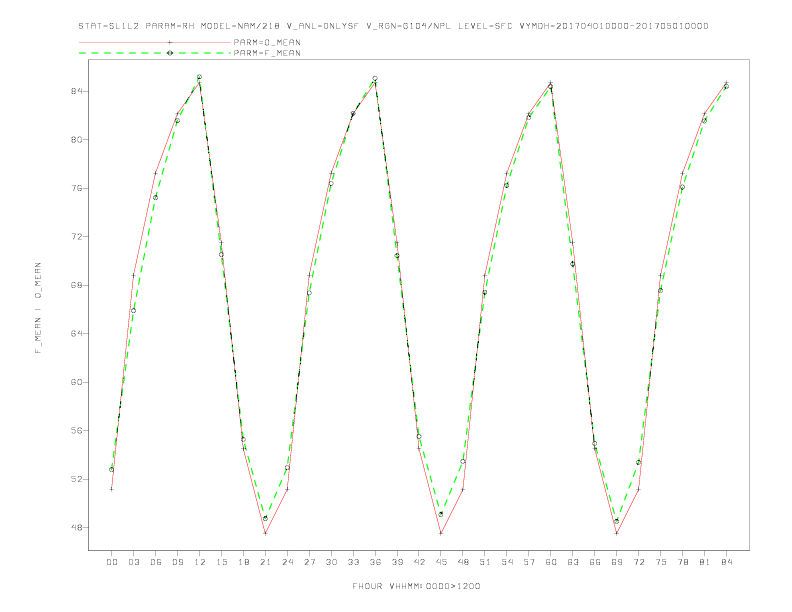Click y-axis tick label 64

pyautogui.click(x=76, y=334)
